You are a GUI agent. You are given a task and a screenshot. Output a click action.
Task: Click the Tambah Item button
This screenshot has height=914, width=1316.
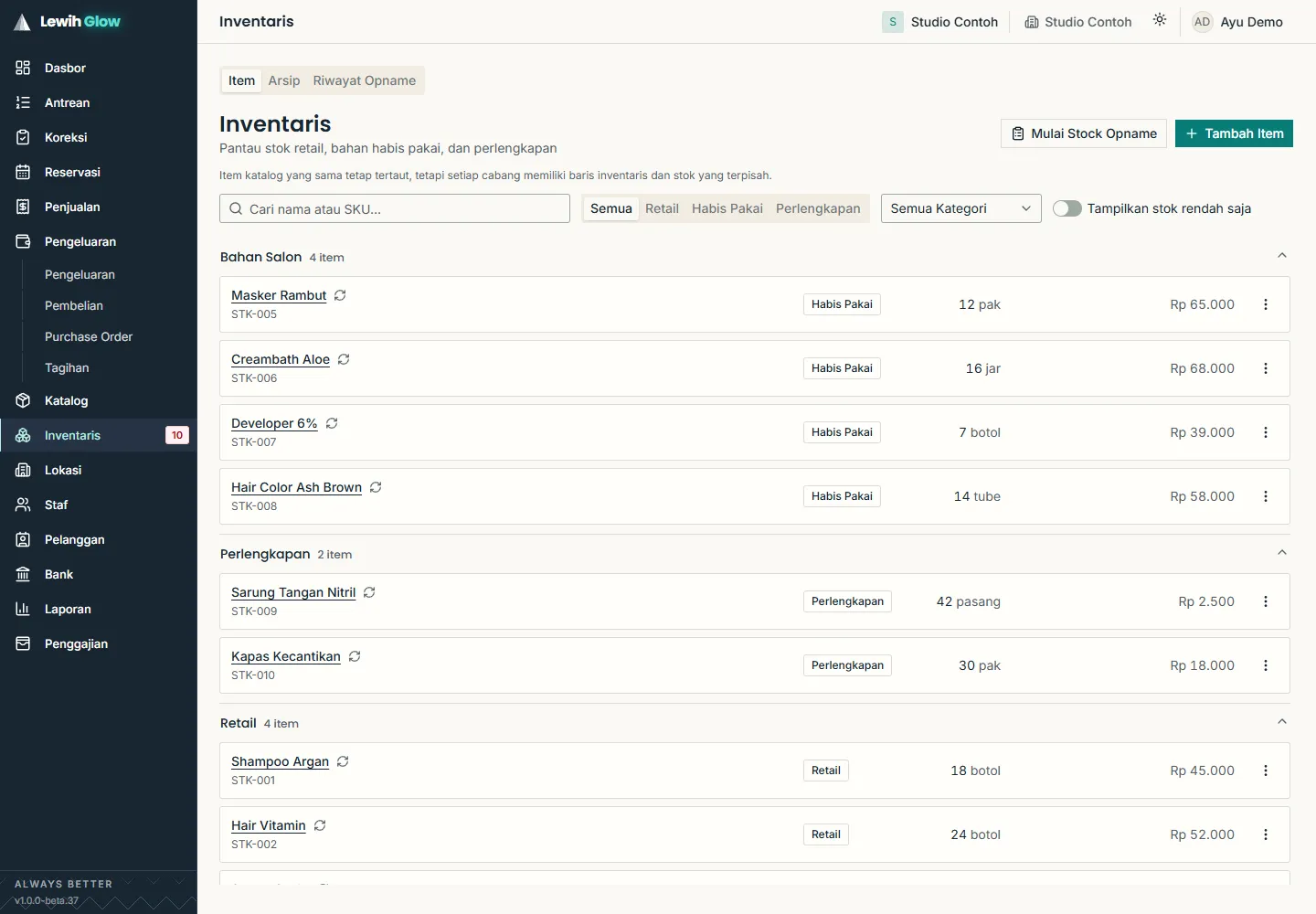[1234, 133]
